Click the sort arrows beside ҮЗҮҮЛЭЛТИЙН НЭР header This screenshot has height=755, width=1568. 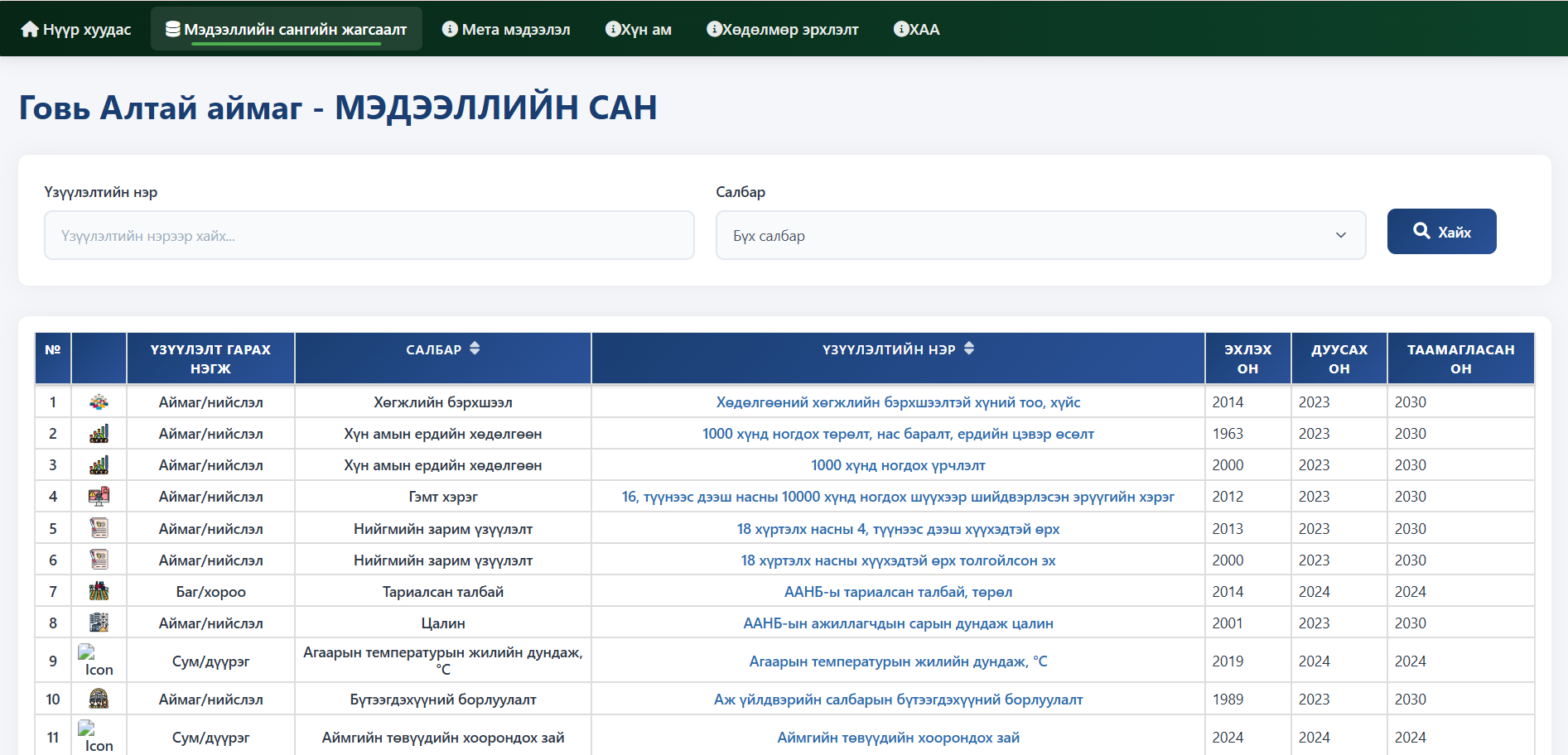pyautogui.click(x=969, y=349)
